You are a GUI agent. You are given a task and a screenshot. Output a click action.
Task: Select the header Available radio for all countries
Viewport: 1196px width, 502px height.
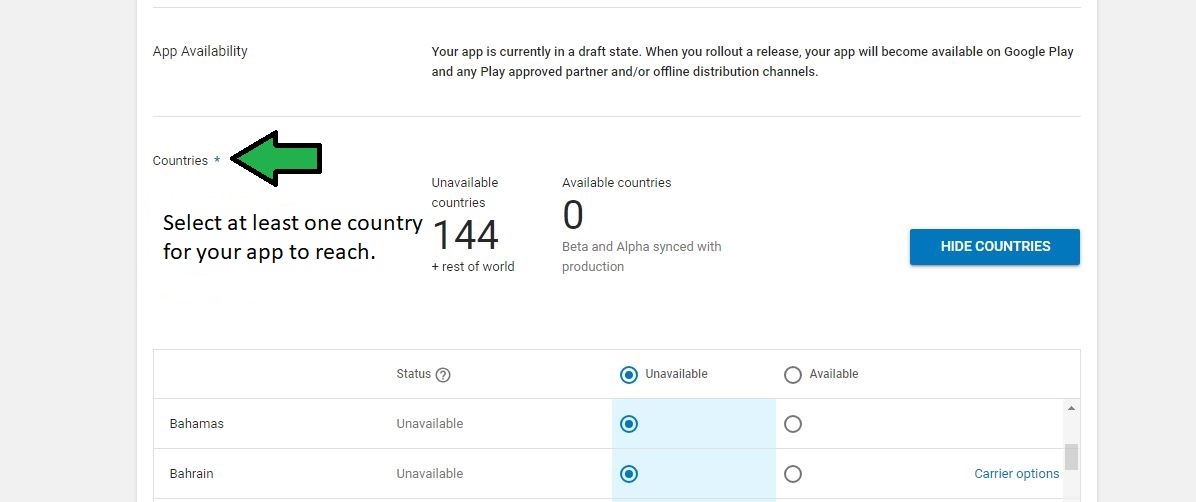coord(793,375)
